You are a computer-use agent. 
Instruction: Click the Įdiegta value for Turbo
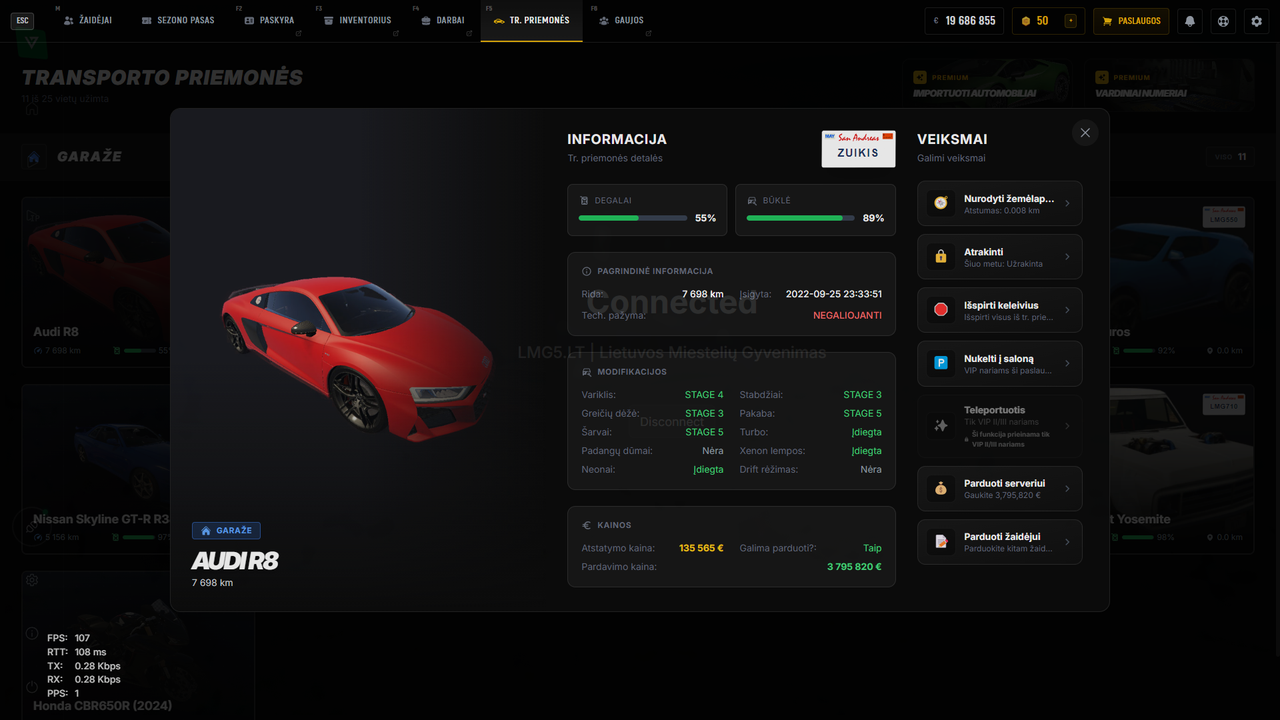867,432
